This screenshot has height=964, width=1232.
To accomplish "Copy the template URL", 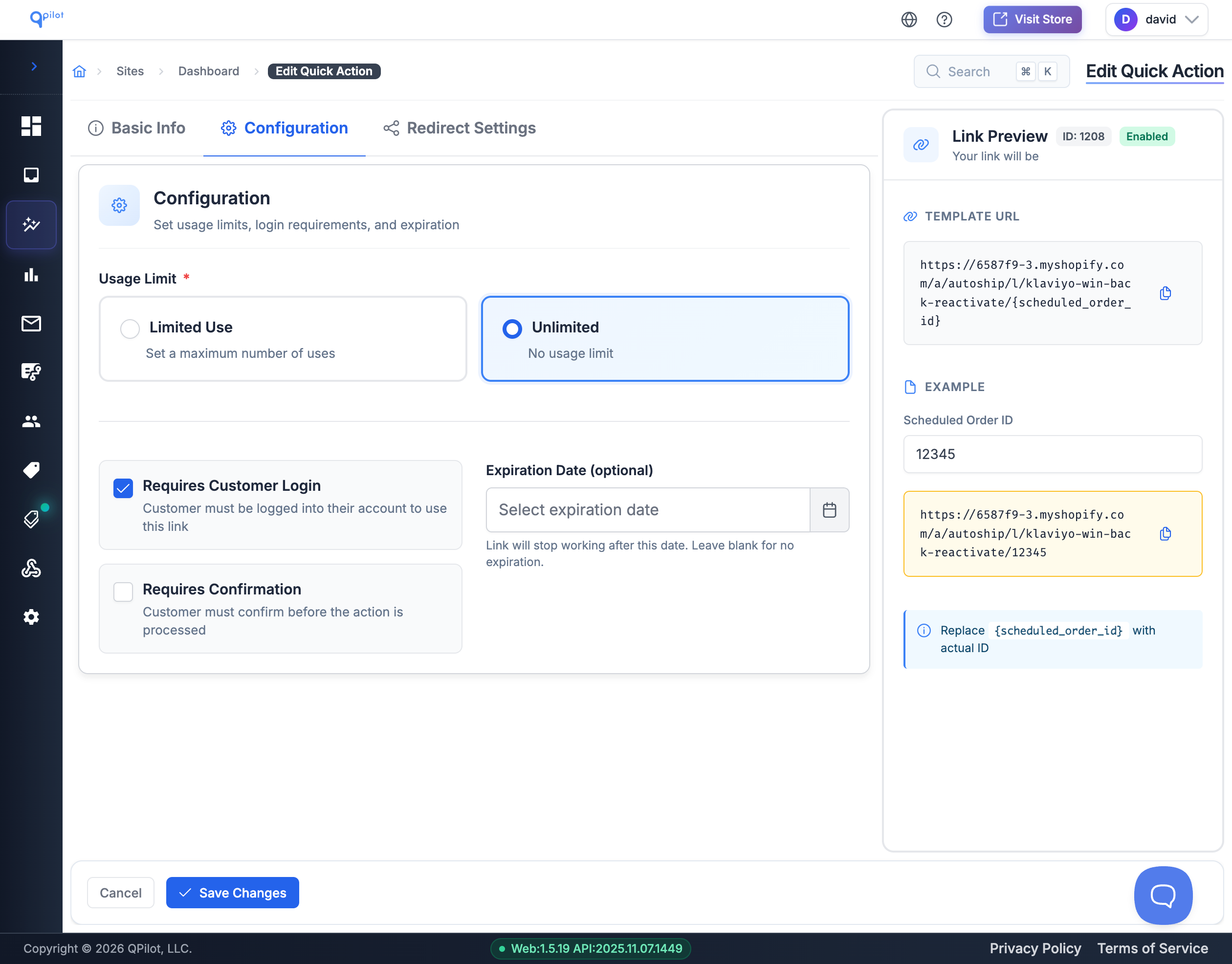I will pos(1165,293).
